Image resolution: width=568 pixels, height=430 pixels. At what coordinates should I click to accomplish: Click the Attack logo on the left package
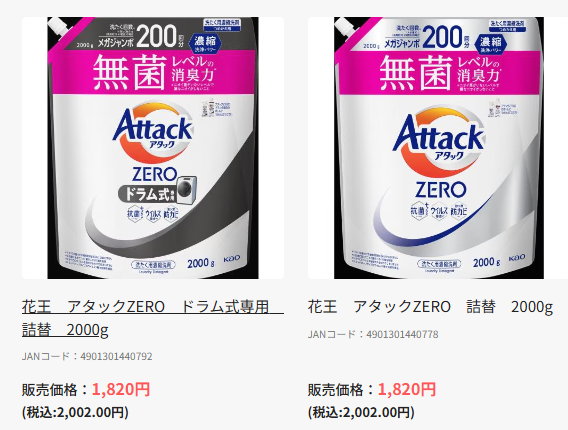coord(153,130)
